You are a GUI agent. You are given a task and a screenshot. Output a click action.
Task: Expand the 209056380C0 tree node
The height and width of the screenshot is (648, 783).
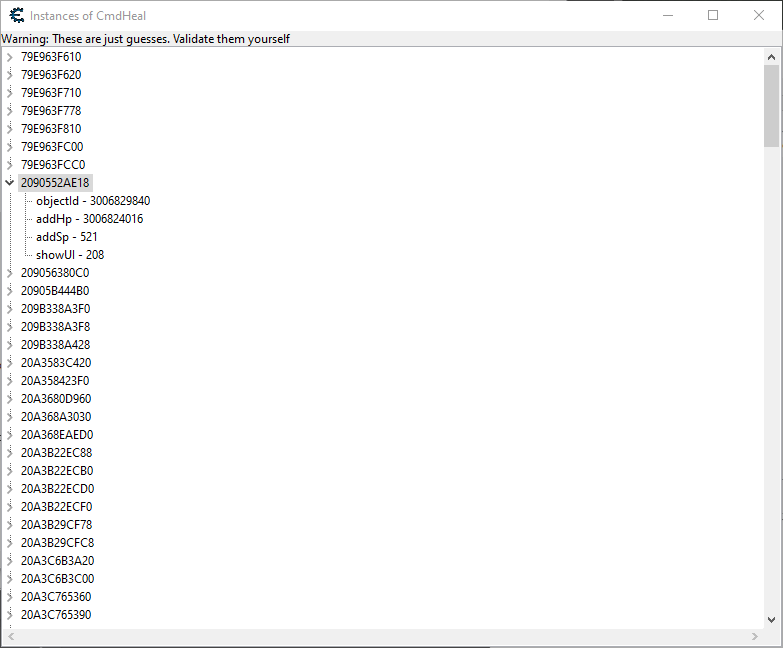10,273
